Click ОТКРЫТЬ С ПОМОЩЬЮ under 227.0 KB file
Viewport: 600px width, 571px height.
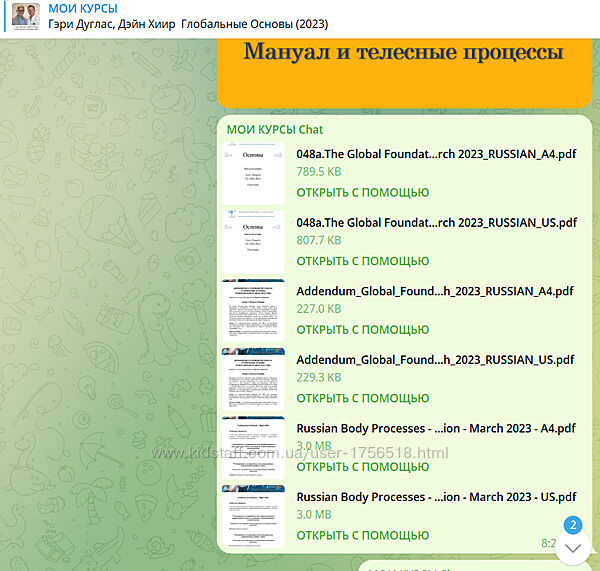[x=362, y=329]
